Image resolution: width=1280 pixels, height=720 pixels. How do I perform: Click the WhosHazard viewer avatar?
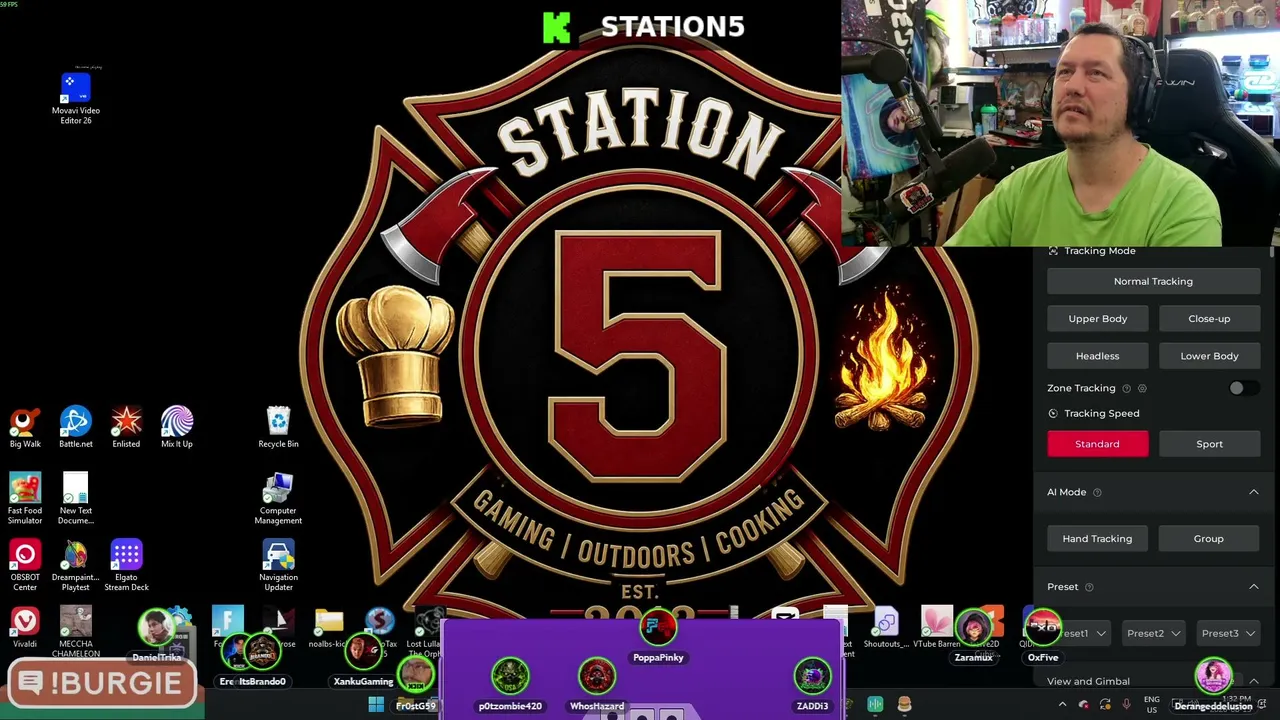(597, 676)
